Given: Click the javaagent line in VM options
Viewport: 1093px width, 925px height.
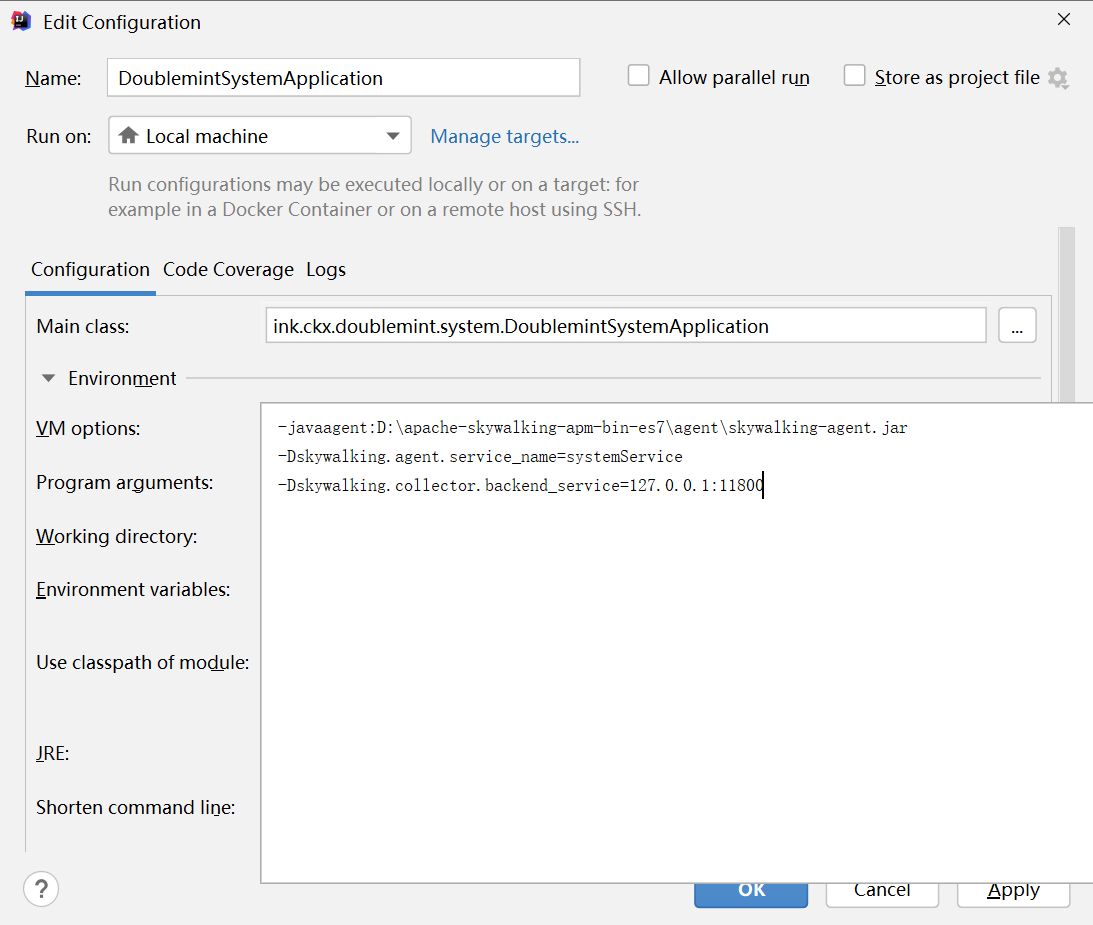Looking at the screenshot, I should pyautogui.click(x=592, y=428).
